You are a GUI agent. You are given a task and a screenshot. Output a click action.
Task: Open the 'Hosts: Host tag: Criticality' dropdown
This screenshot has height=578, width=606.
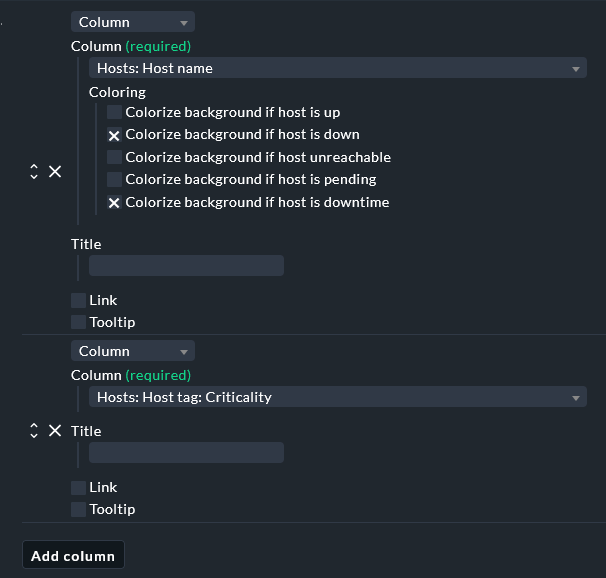pyautogui.click(x=337, y=397)
